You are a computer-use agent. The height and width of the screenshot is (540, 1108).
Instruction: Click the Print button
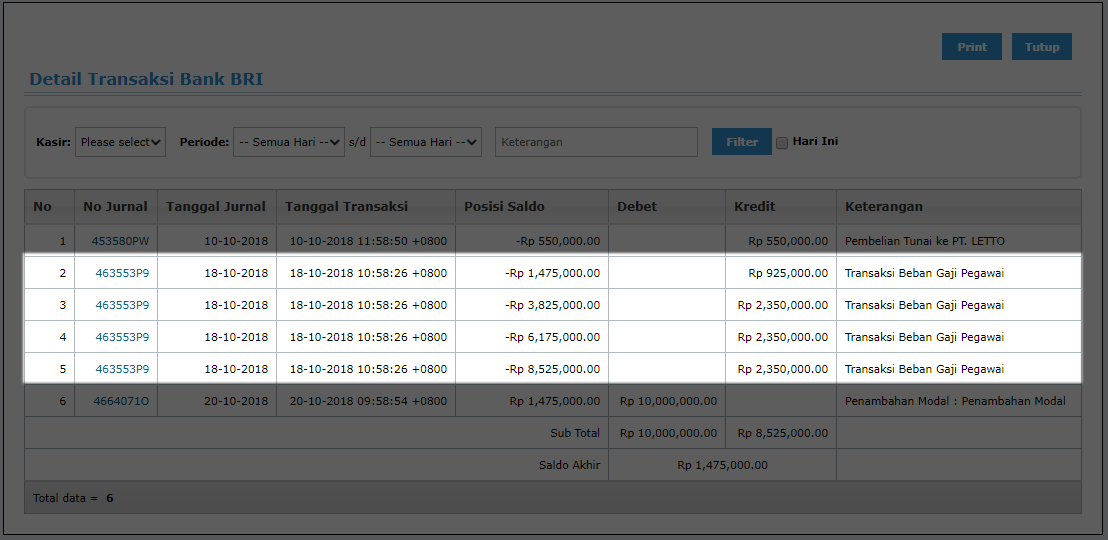972,47
